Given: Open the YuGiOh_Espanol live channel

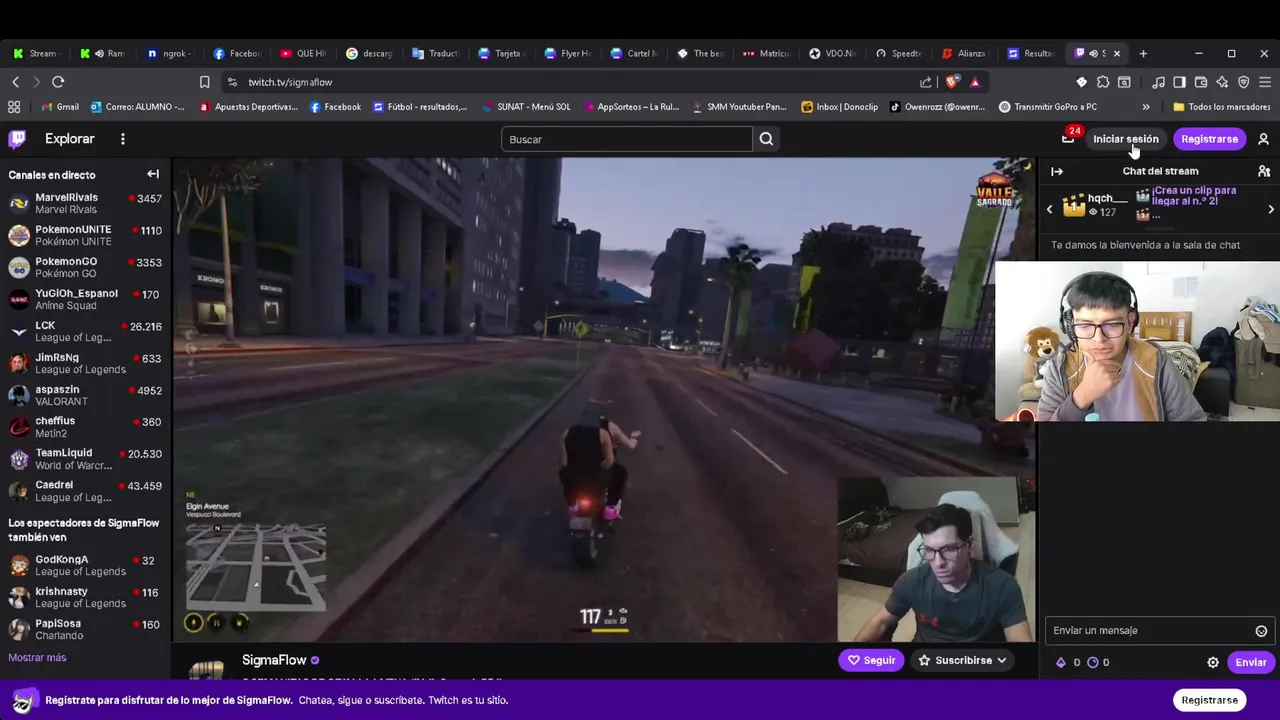Looking at the screenshot, I should point(85,300).
